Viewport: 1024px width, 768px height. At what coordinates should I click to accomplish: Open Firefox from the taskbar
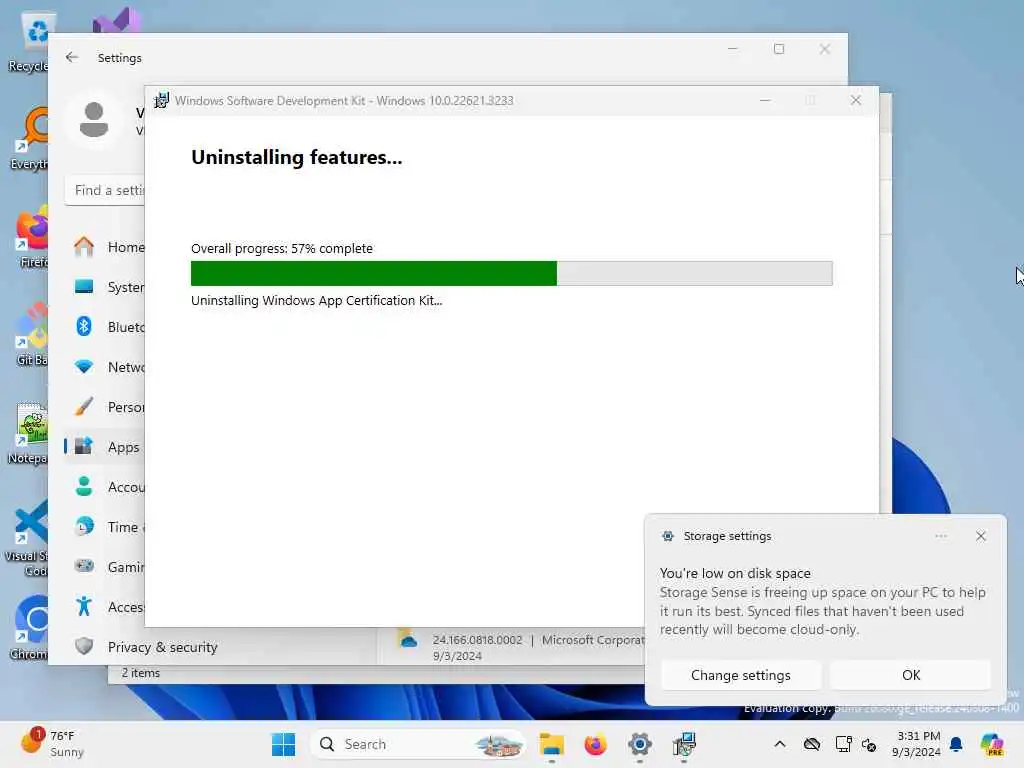(595, 744)
